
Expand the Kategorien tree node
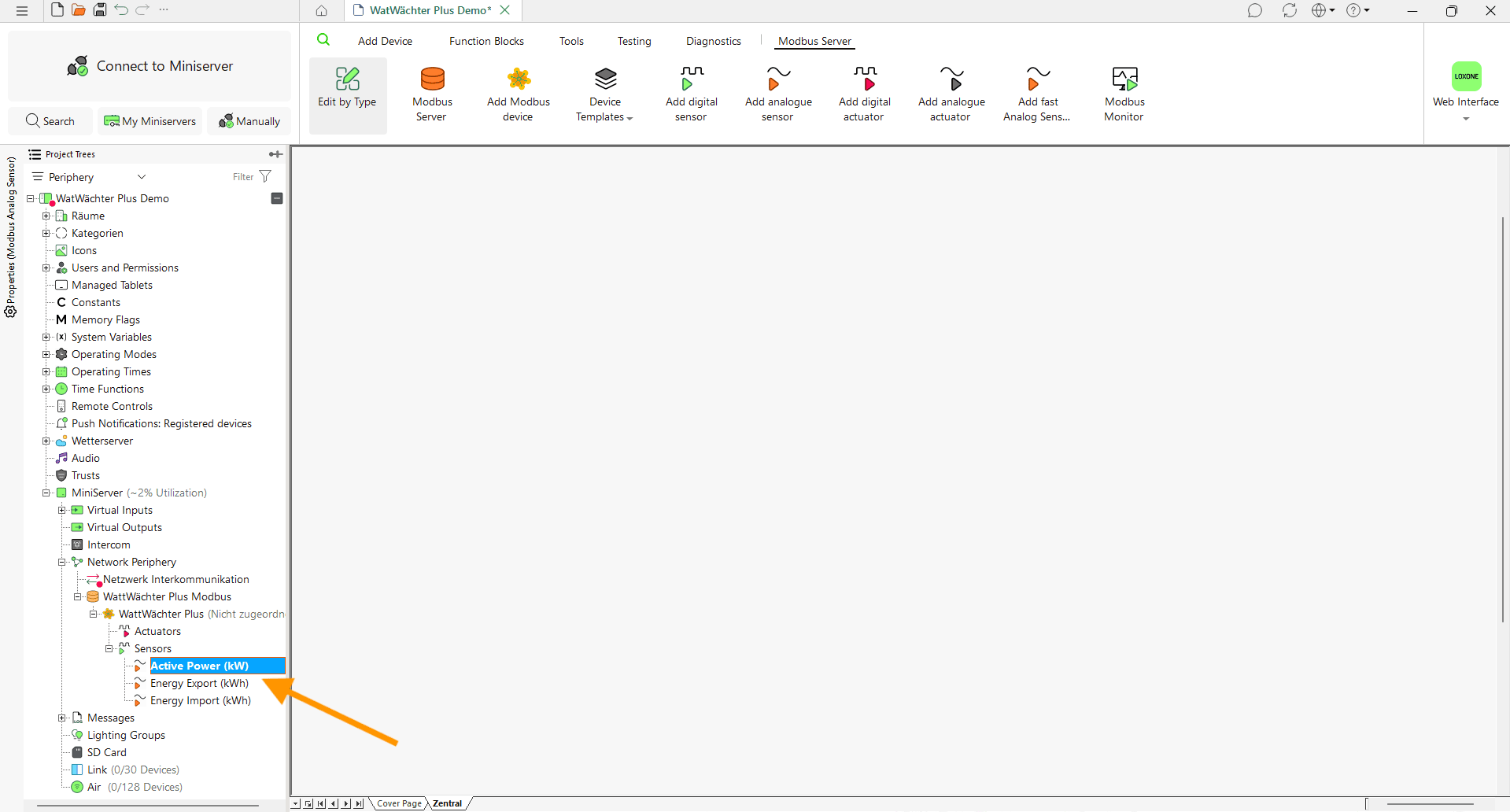[46, 233]
